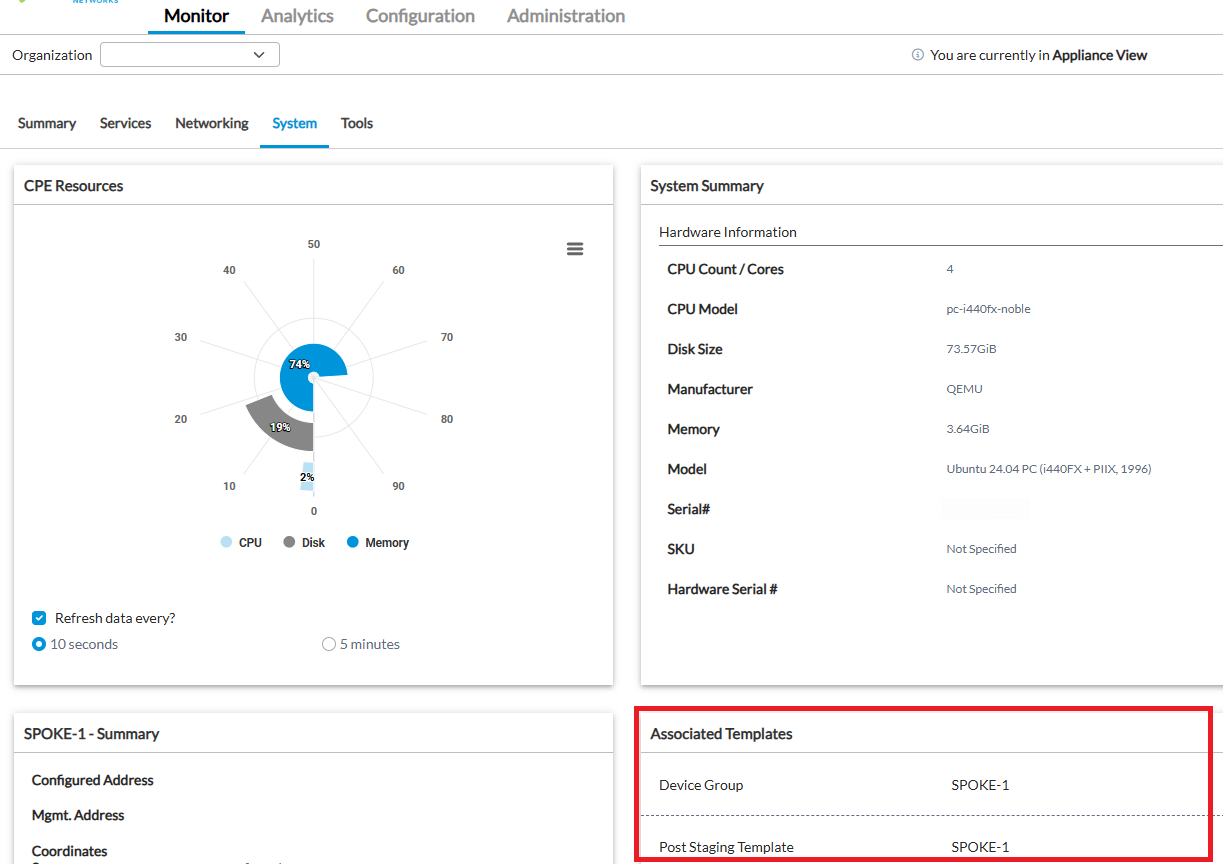Click the Model value Ubuntu 24.04 PC
The image size is (1223, 864).
pyautogui.click(x=1049, y=469)
